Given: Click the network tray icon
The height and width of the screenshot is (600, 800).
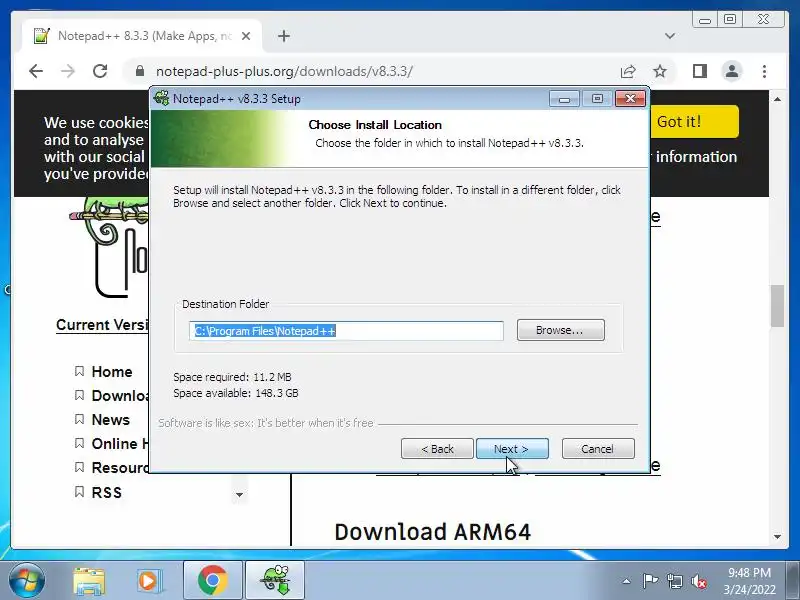Looking at the screenshot, I should pos(674,581).
